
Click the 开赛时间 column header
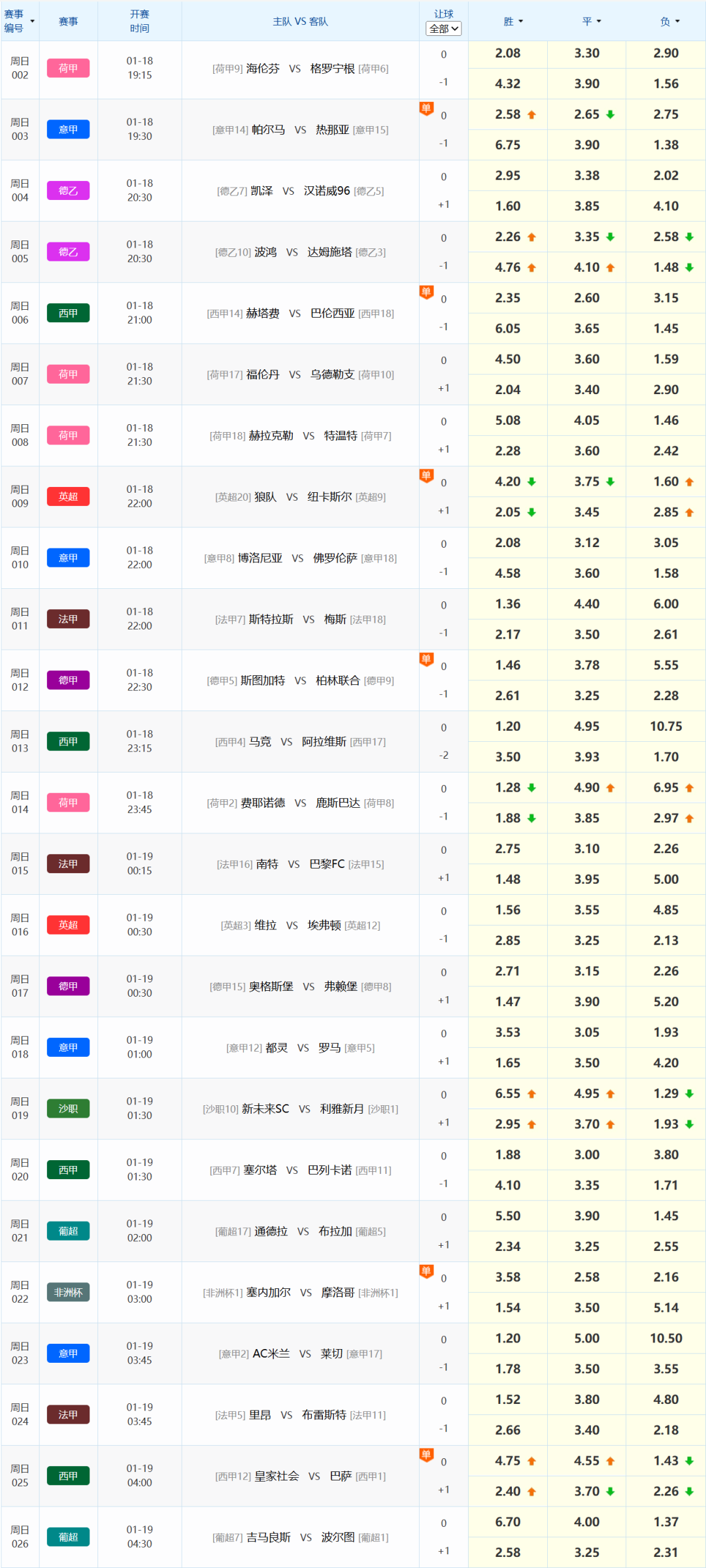(x=139, y=22)
